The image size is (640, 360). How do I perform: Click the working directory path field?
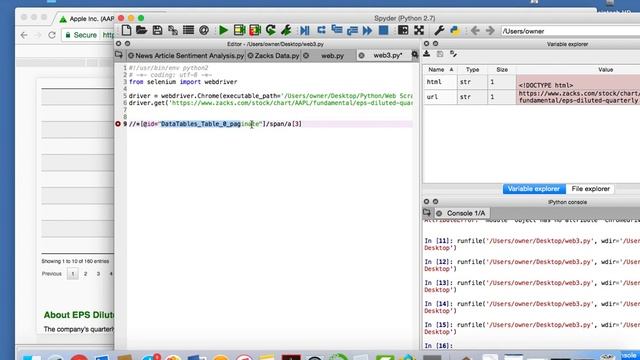570,31
